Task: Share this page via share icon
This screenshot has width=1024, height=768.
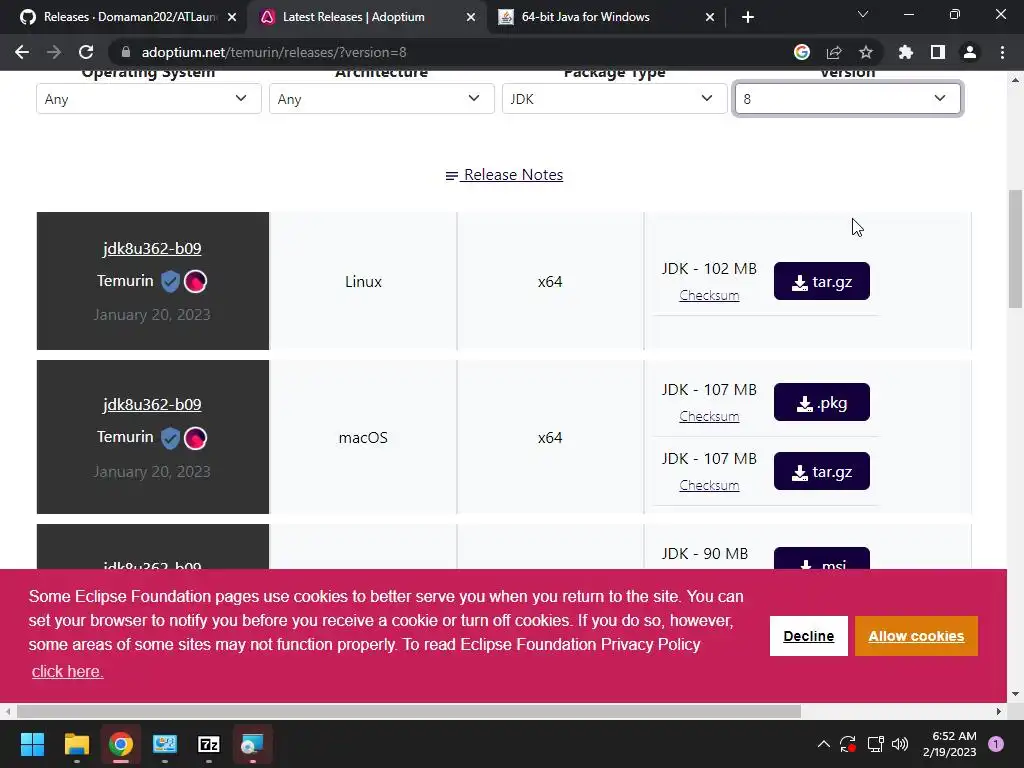Action: coord(834,52)
